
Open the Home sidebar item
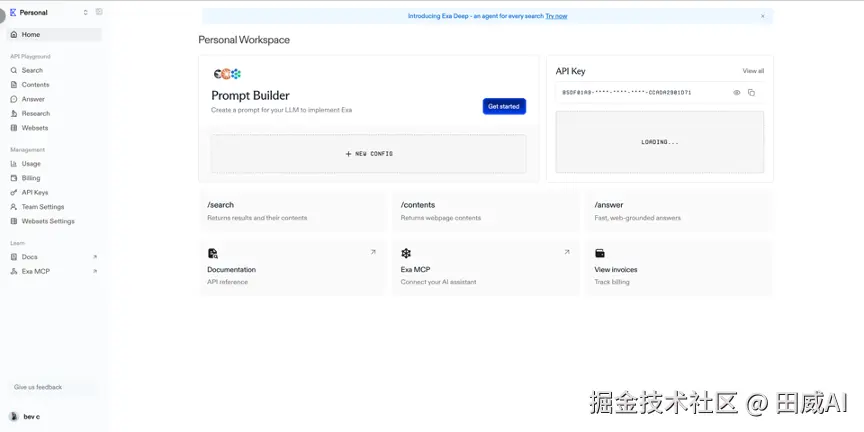click(54, 34)
